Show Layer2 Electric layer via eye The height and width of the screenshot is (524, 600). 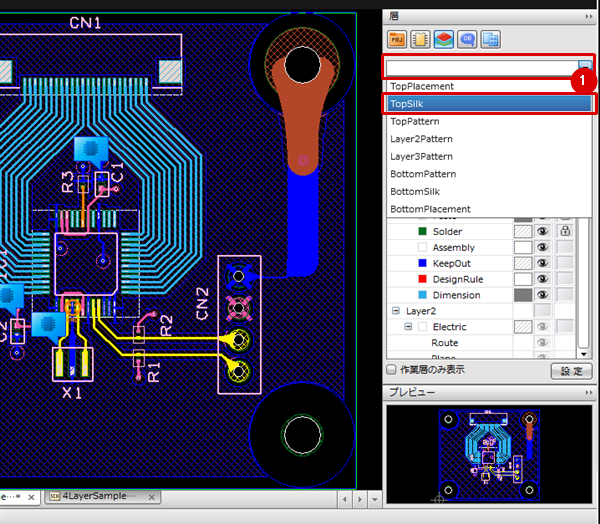tap(542, 326)
